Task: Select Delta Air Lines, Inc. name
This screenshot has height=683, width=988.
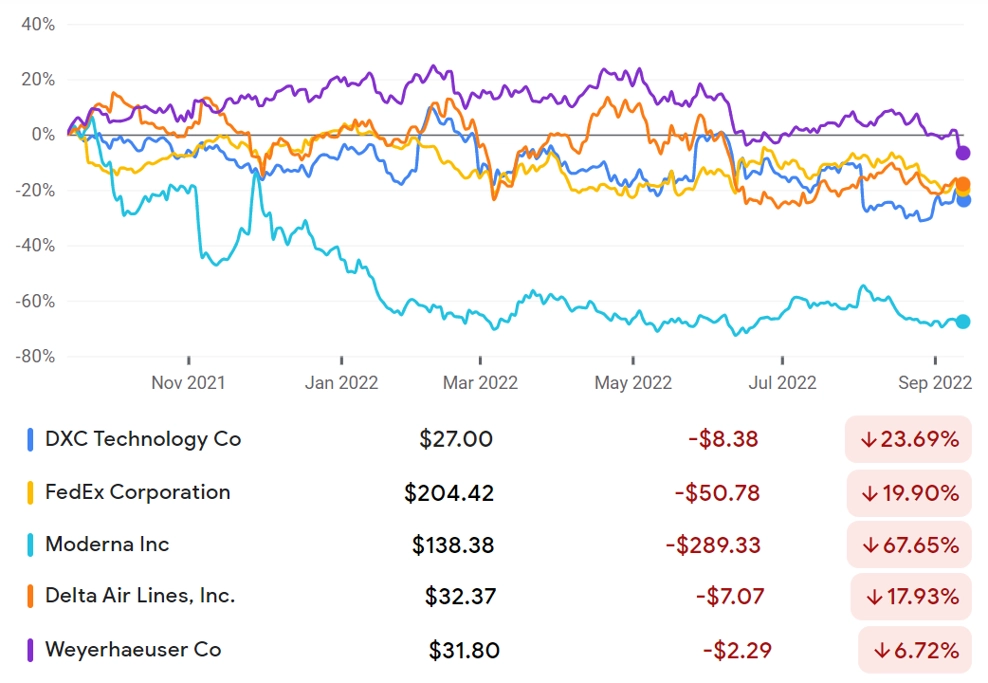Action: (140, 596)
